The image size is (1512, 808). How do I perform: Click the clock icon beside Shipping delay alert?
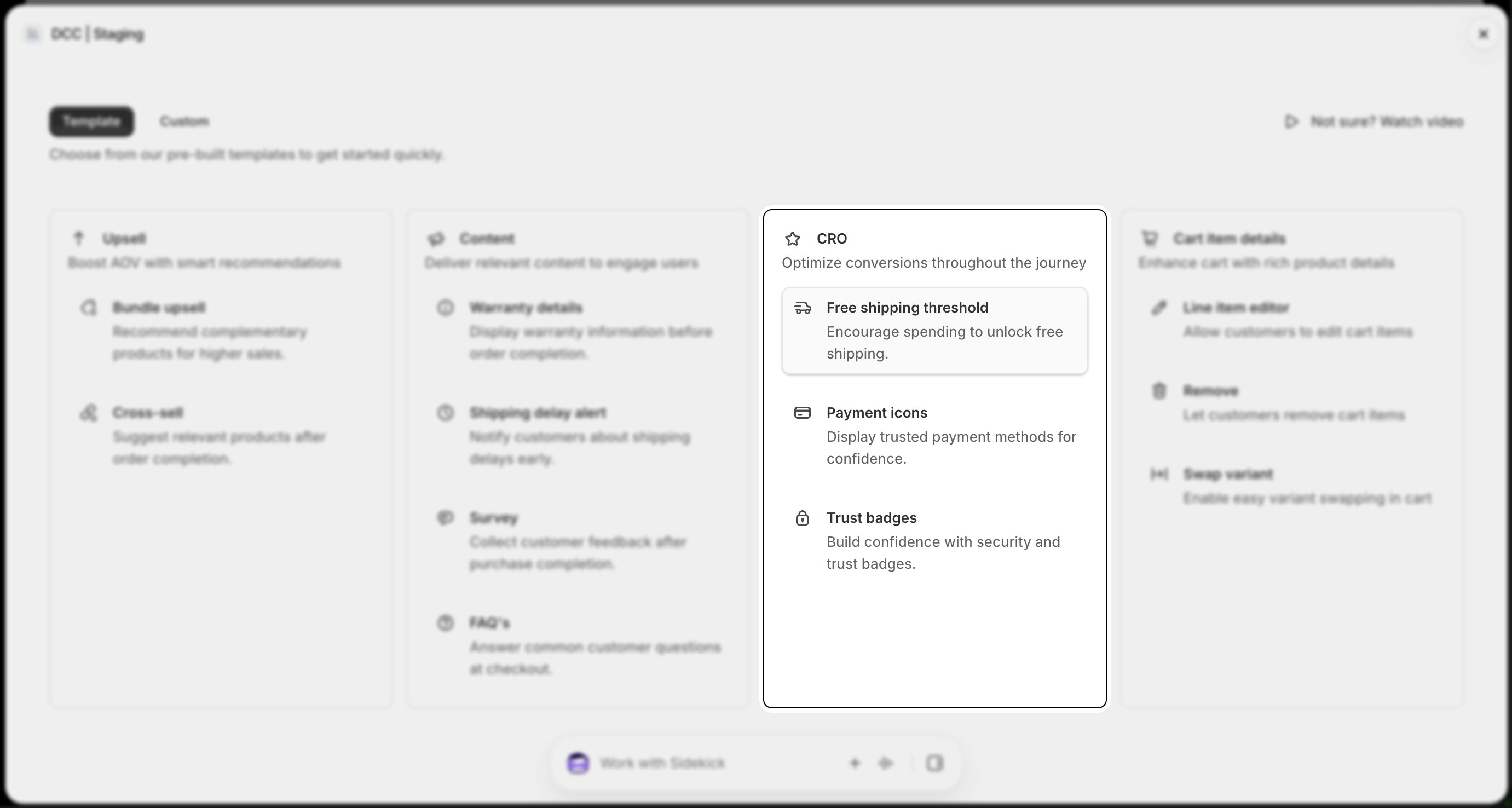(x=446, y=413)
